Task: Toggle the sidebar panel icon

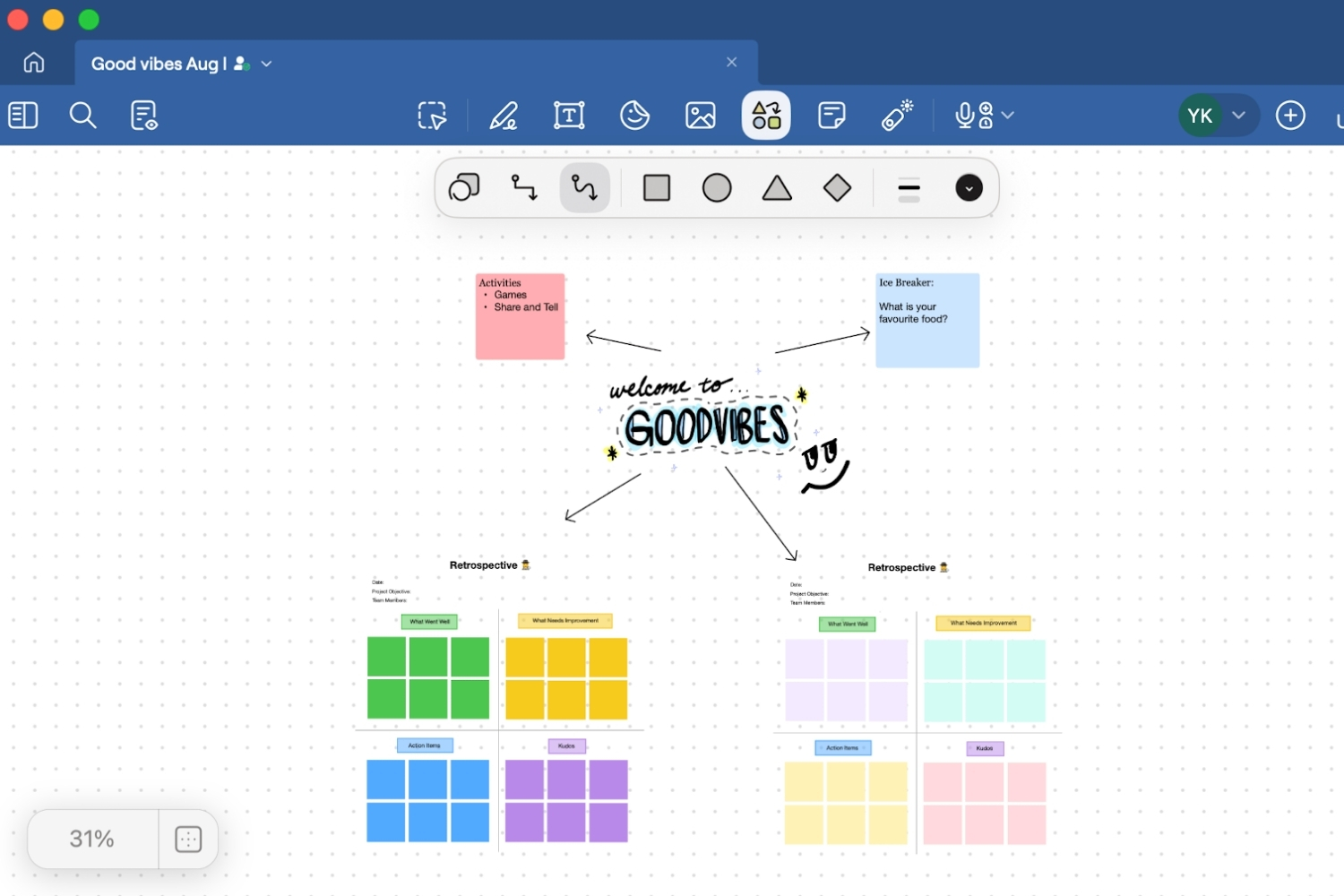Action: 23,116
